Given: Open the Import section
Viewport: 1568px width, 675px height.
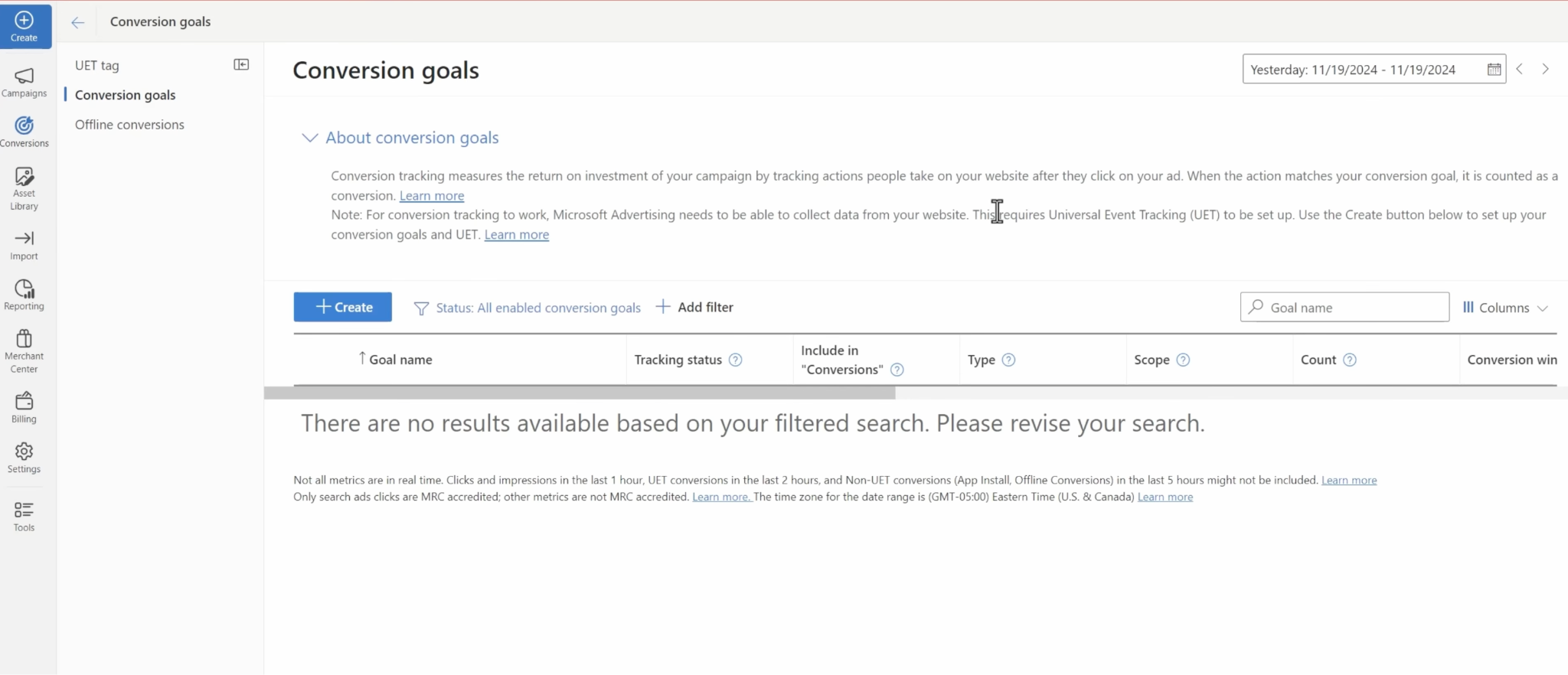Looking at the screenshot, I should pyautogui.click(x=24, y=246).
